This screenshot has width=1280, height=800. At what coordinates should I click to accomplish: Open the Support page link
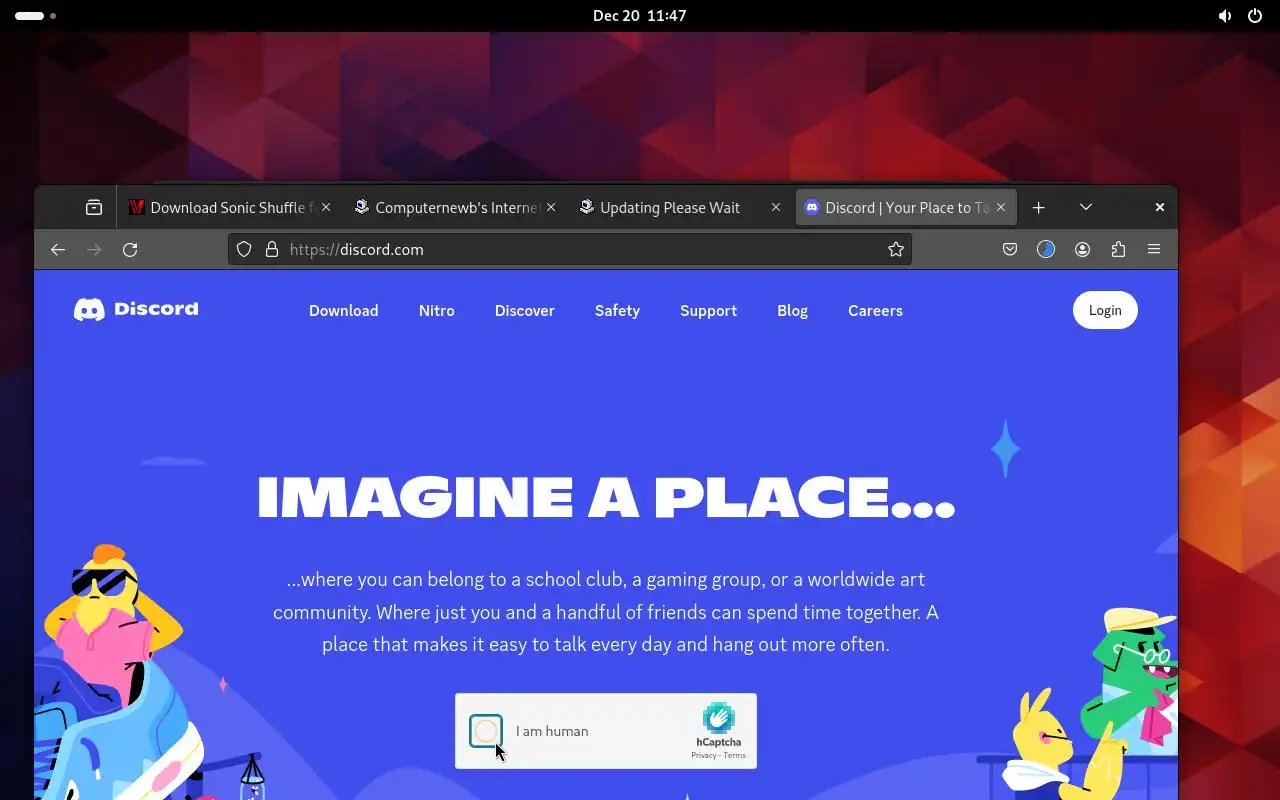(708, 310)
